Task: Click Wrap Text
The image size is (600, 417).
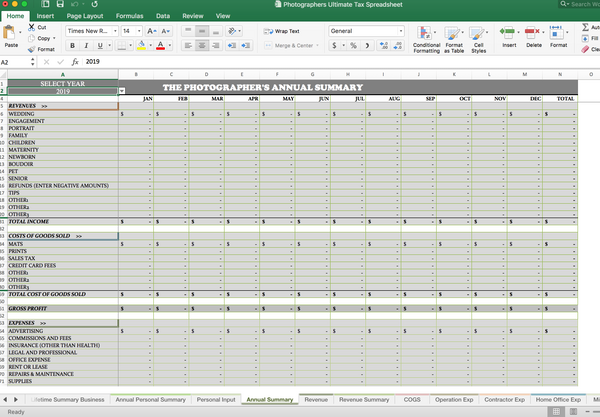Action: tap(282, 31)
